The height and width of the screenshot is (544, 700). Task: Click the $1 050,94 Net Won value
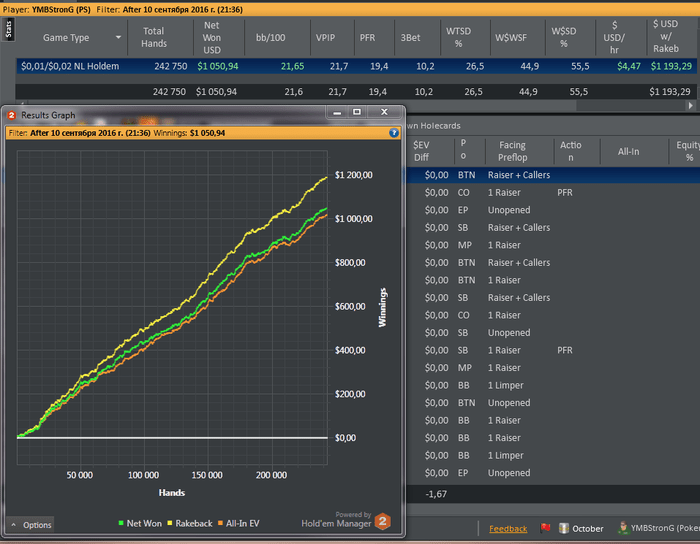(x=218, y=66)
